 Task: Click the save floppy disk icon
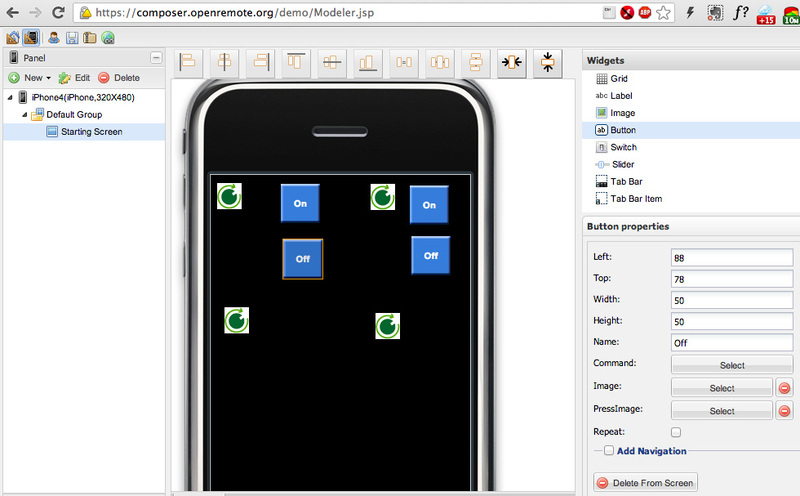[x=72, y=37]
